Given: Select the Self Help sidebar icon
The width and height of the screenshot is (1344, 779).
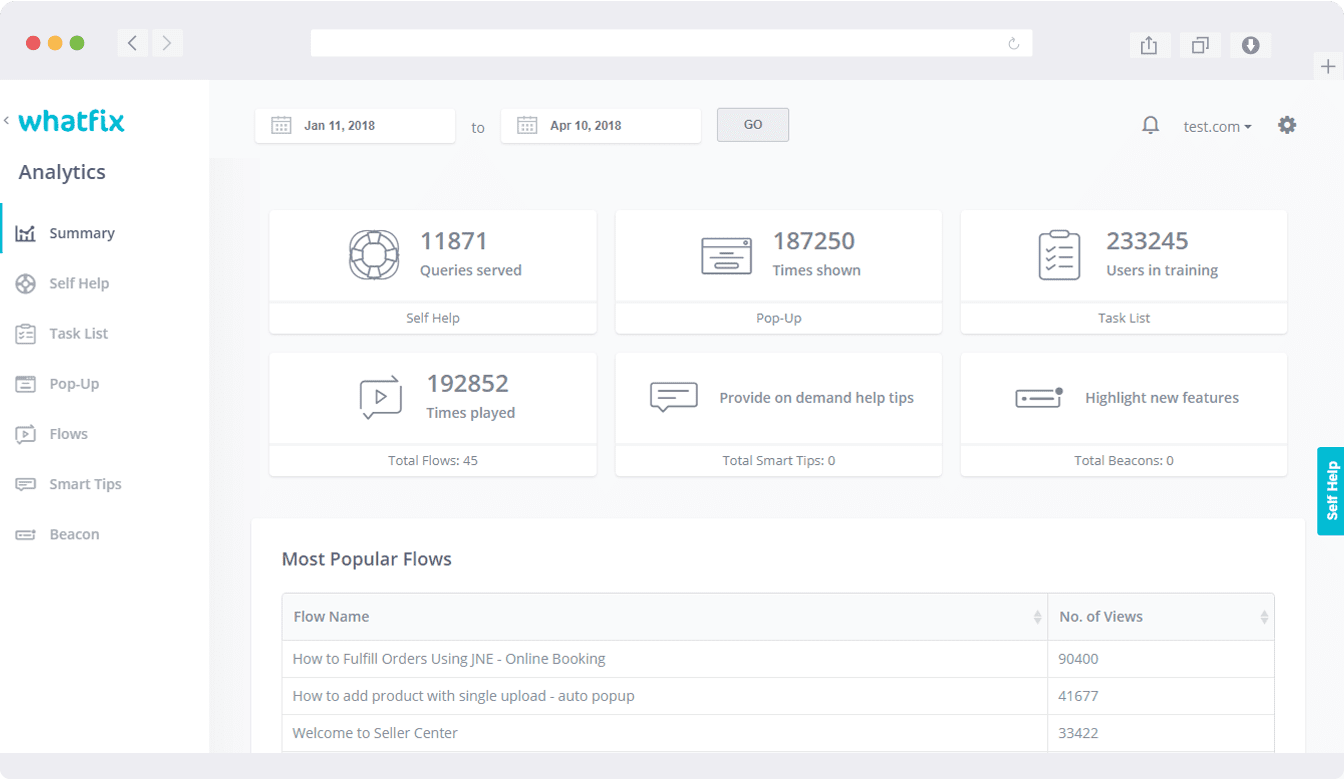Looking at the screenshot, I should (25, 283).
